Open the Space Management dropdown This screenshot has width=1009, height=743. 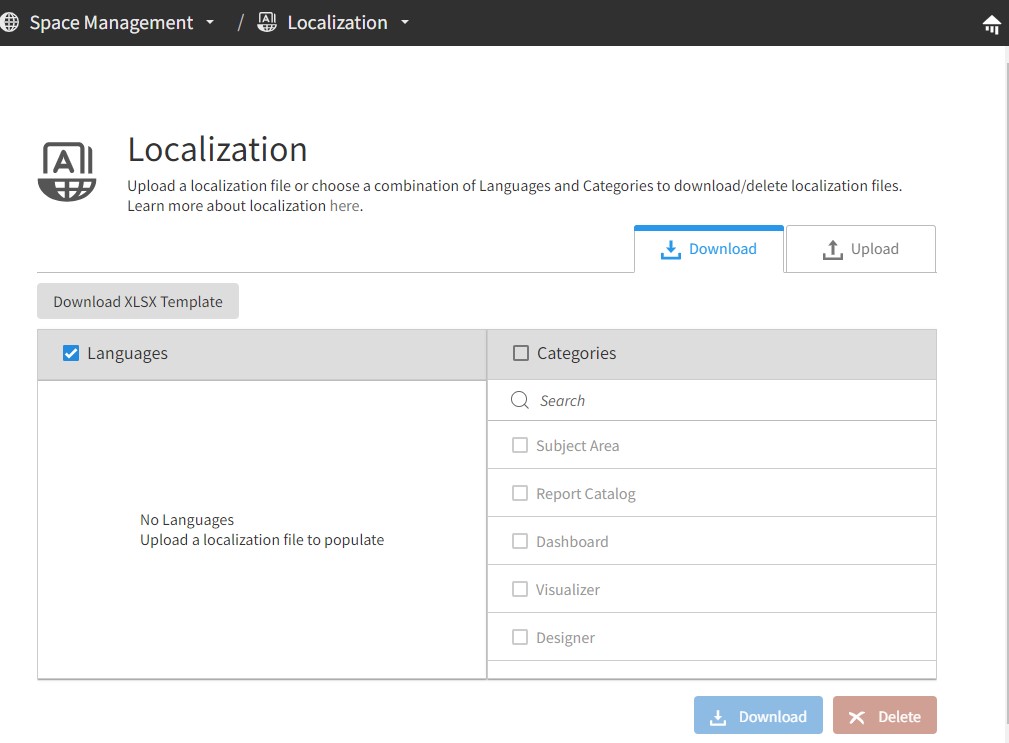pyautogui.click(x=210, y=22)
